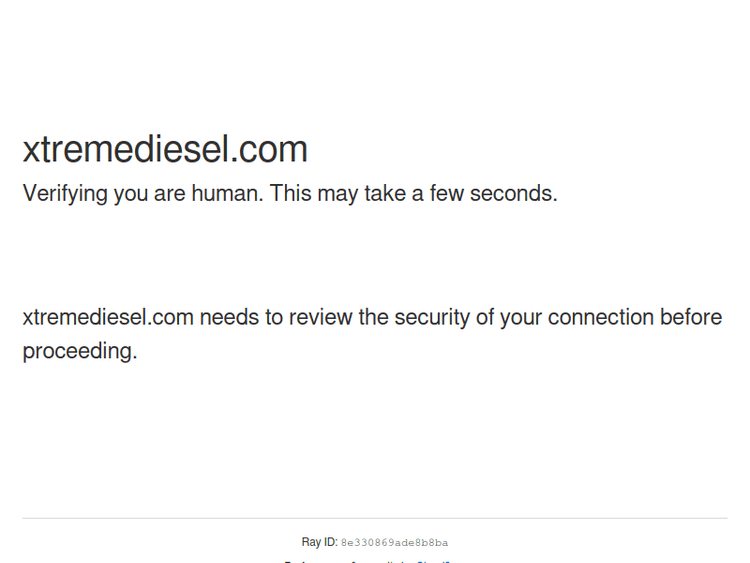Open the Cloudflare link in the footer
Viewport: 750px width, 563px height.
click(x=436, y=561)
